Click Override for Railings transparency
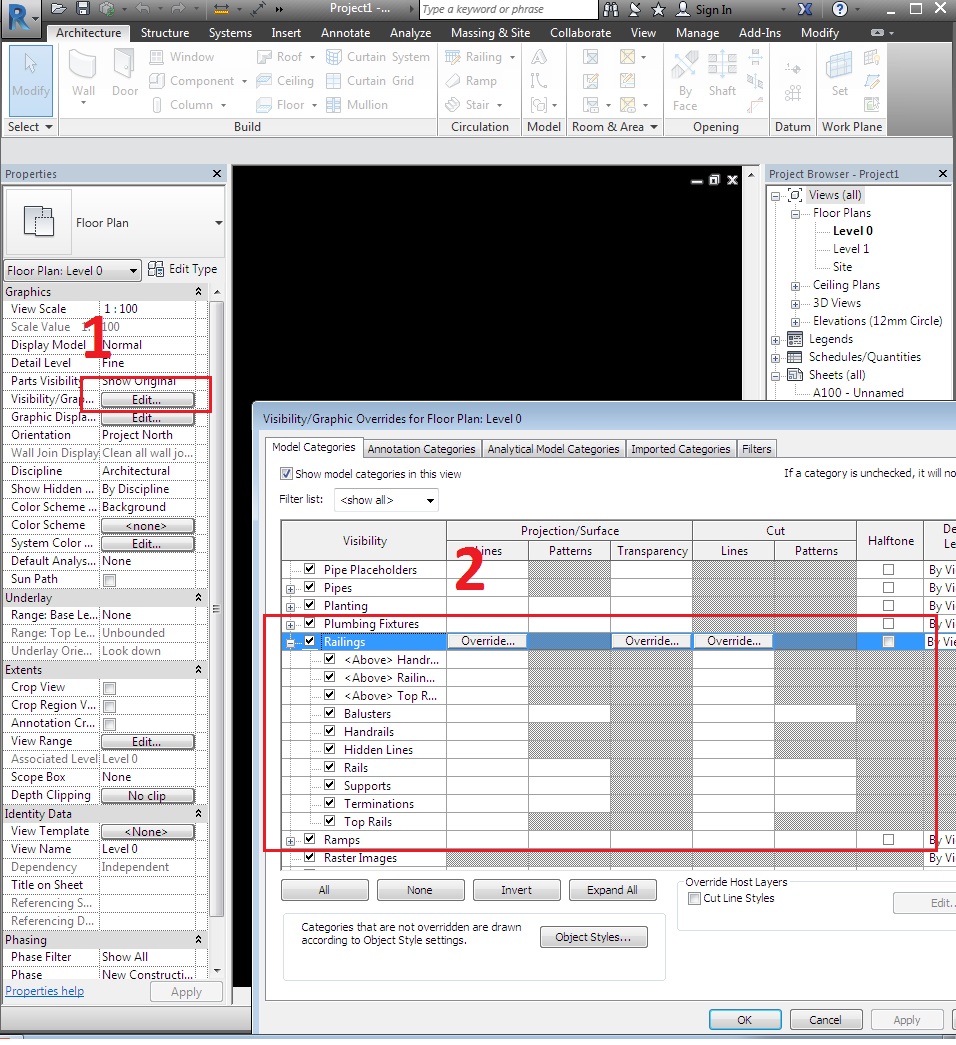This screenshot has height=1045, width=956. click(652, 641)
